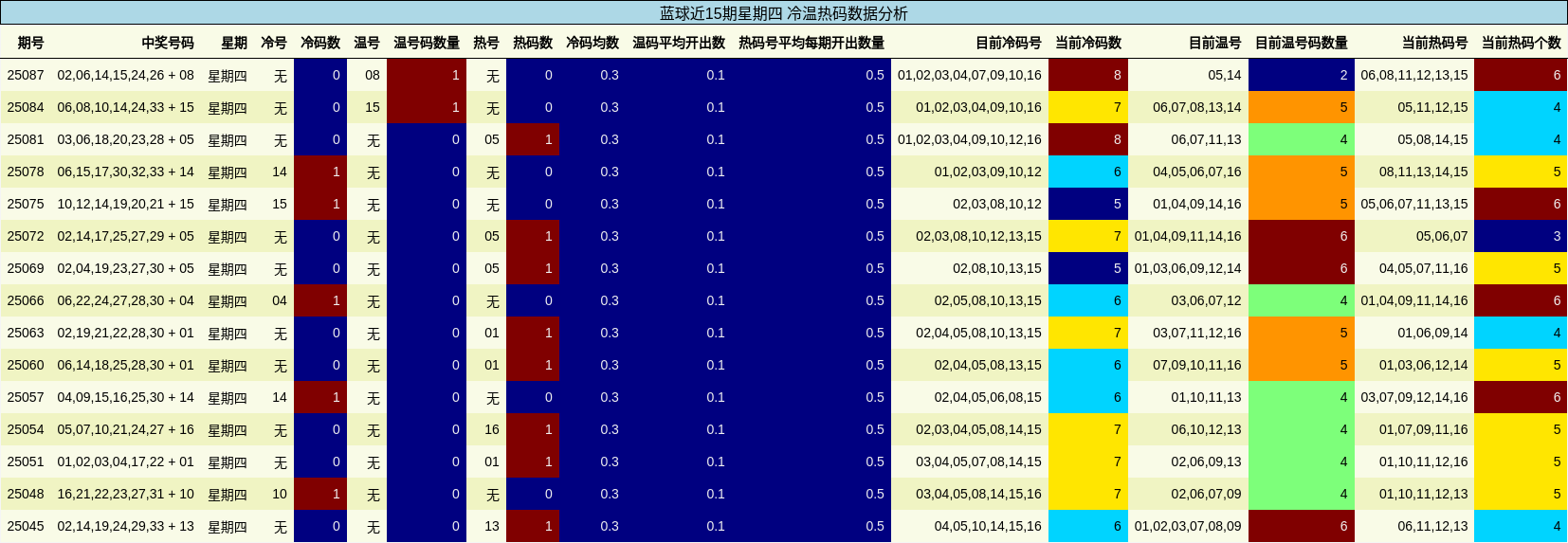
Task: Click current warm numbers 05,14
Action: (x=1225, y=75)
